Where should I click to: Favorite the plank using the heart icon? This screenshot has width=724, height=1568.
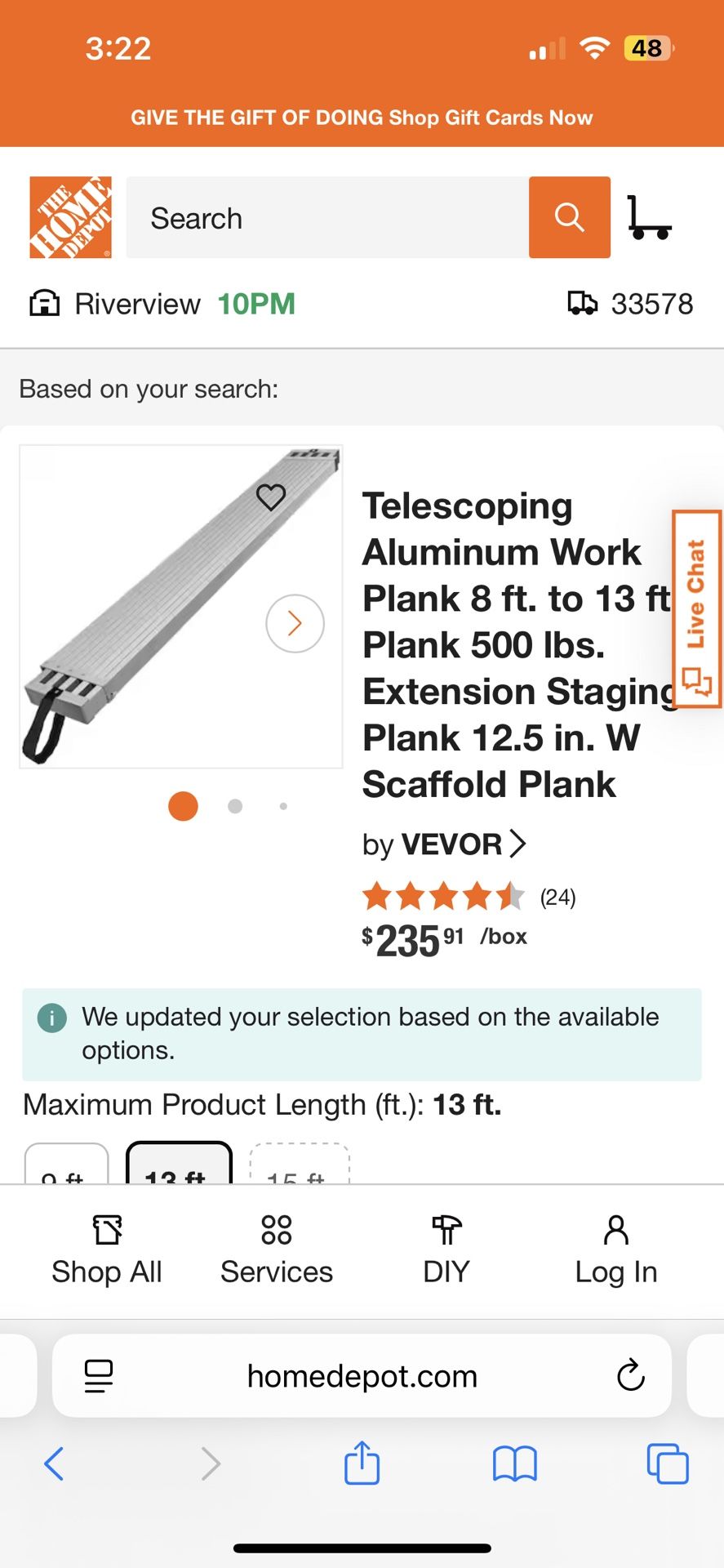tap(269, 496)
